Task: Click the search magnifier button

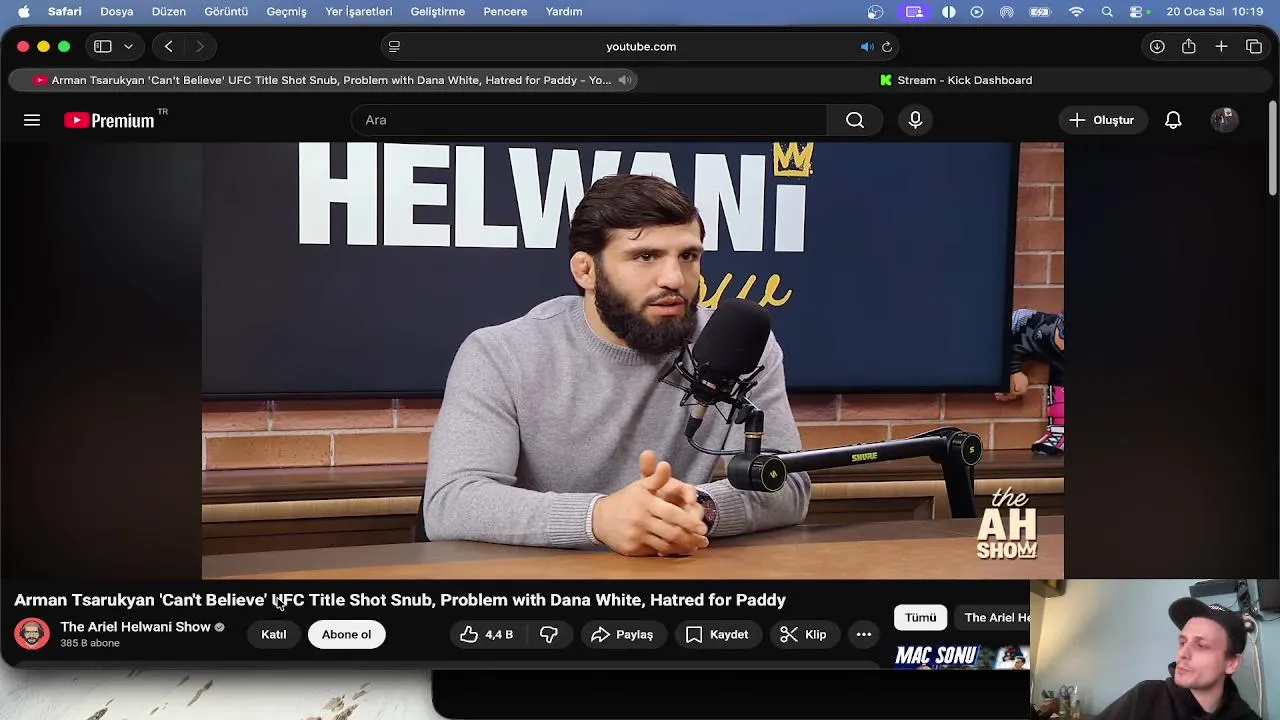Action: pyautogui.click(x=855, y=120)
